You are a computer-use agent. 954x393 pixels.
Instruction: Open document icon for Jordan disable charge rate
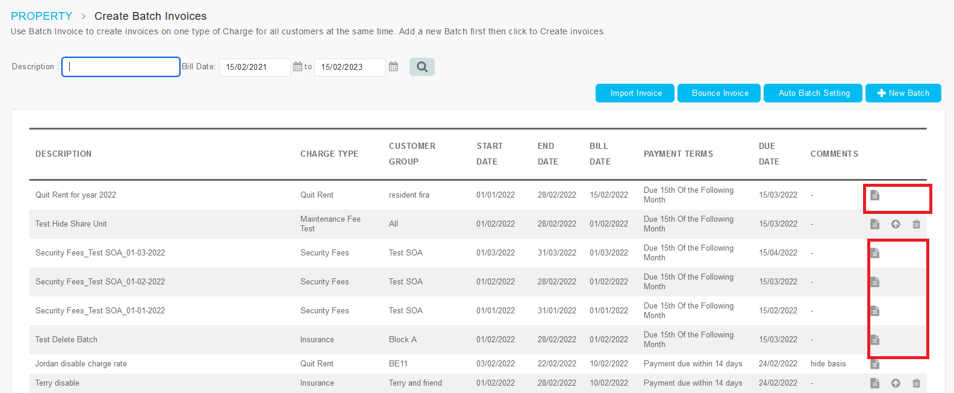click(x=874, y=364)
